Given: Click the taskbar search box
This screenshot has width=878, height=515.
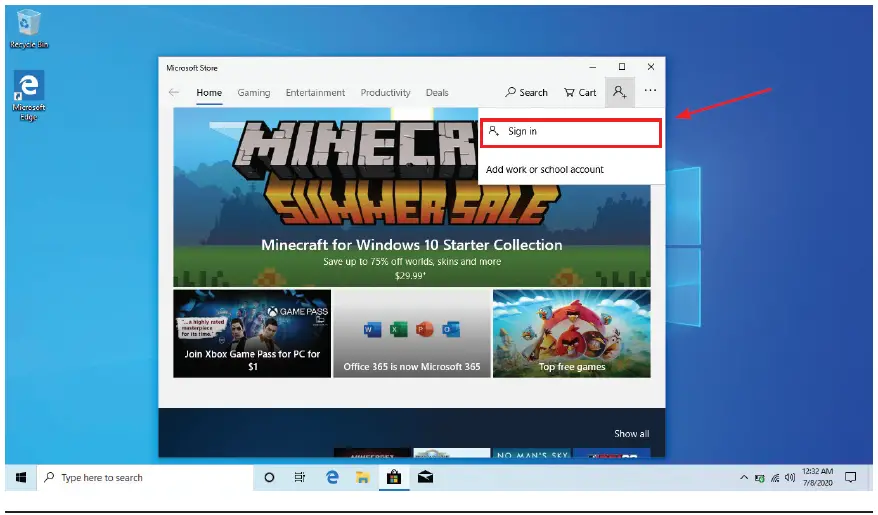Looking at the screenshot, I should click(145, 477).
